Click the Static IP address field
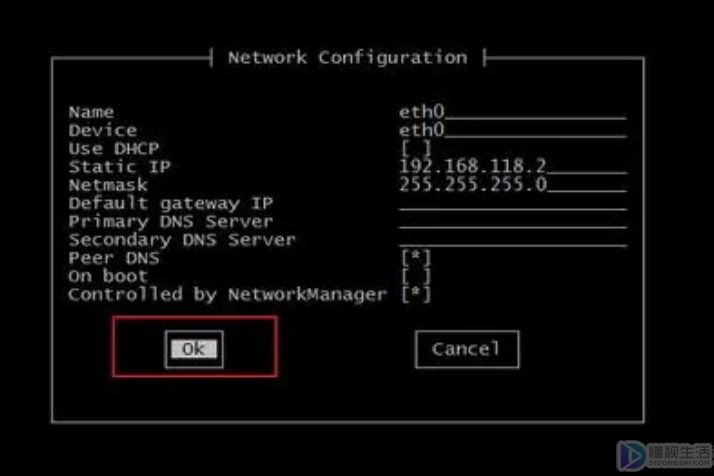The height and width of the screenshot is (476, 714). (512, 167)
